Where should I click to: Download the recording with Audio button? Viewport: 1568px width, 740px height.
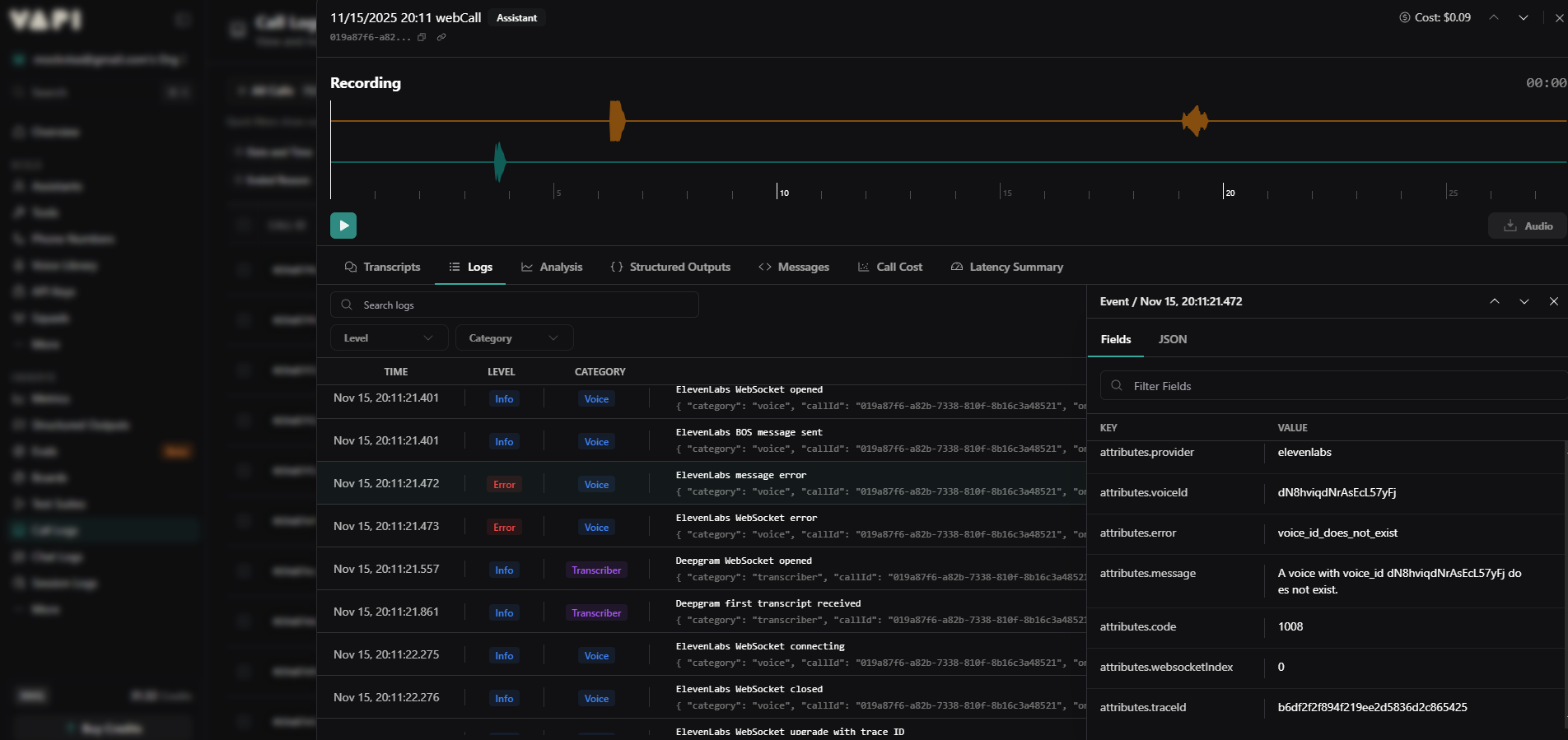tap(1528, 226)
